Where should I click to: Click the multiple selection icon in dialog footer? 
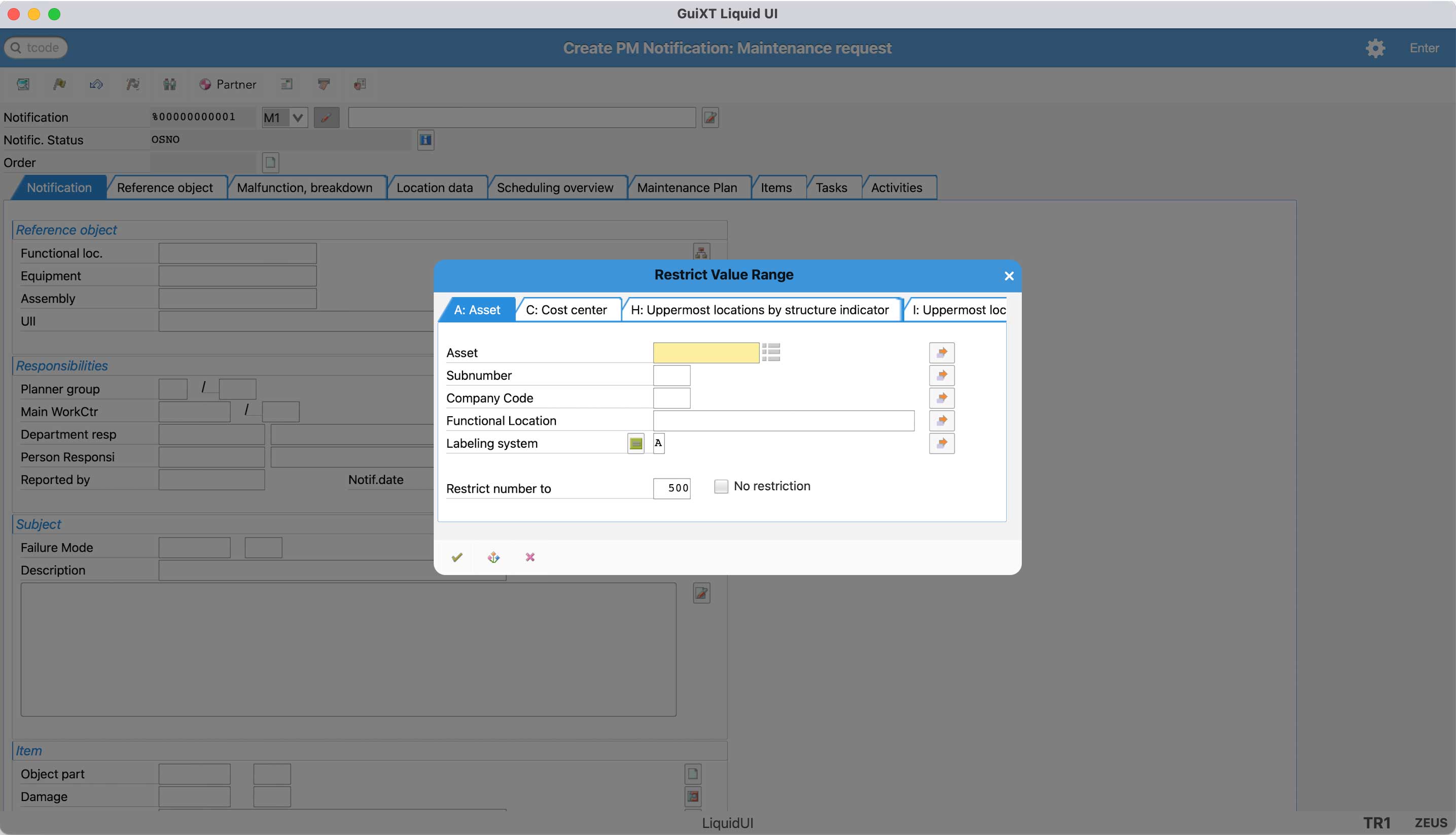pyautogui.click(x=493, y=557)
